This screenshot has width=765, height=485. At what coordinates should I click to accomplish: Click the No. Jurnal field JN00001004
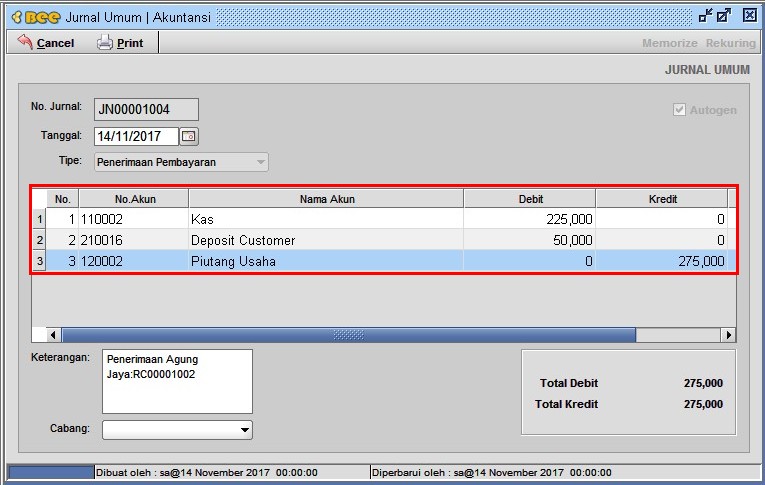[x=146, y=109]
